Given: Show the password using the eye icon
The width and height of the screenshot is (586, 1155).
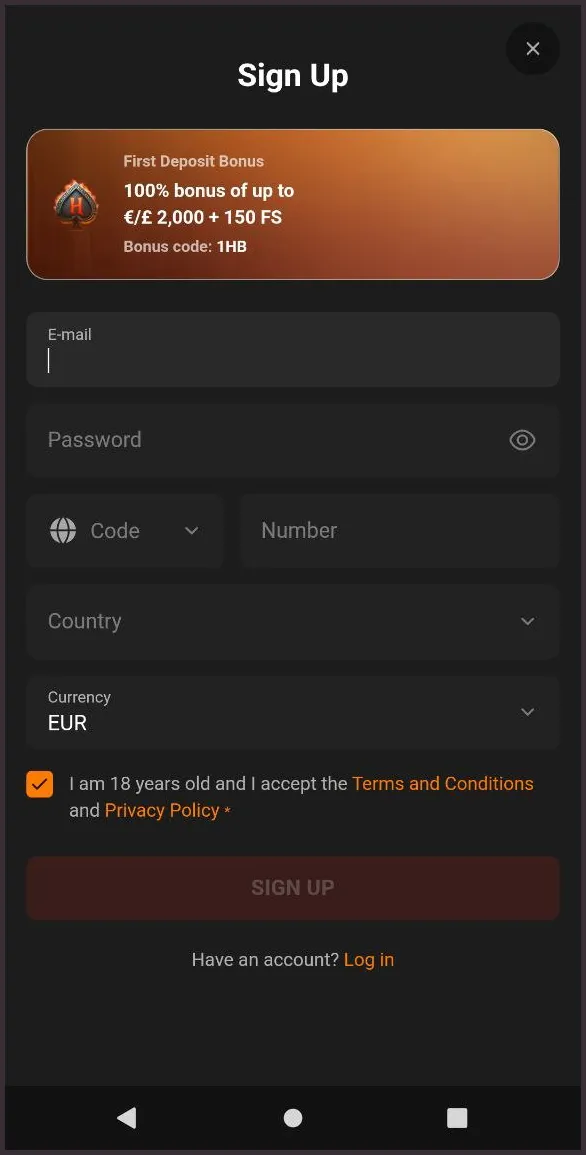Looking at the screenshot, I should coord(522,440).
